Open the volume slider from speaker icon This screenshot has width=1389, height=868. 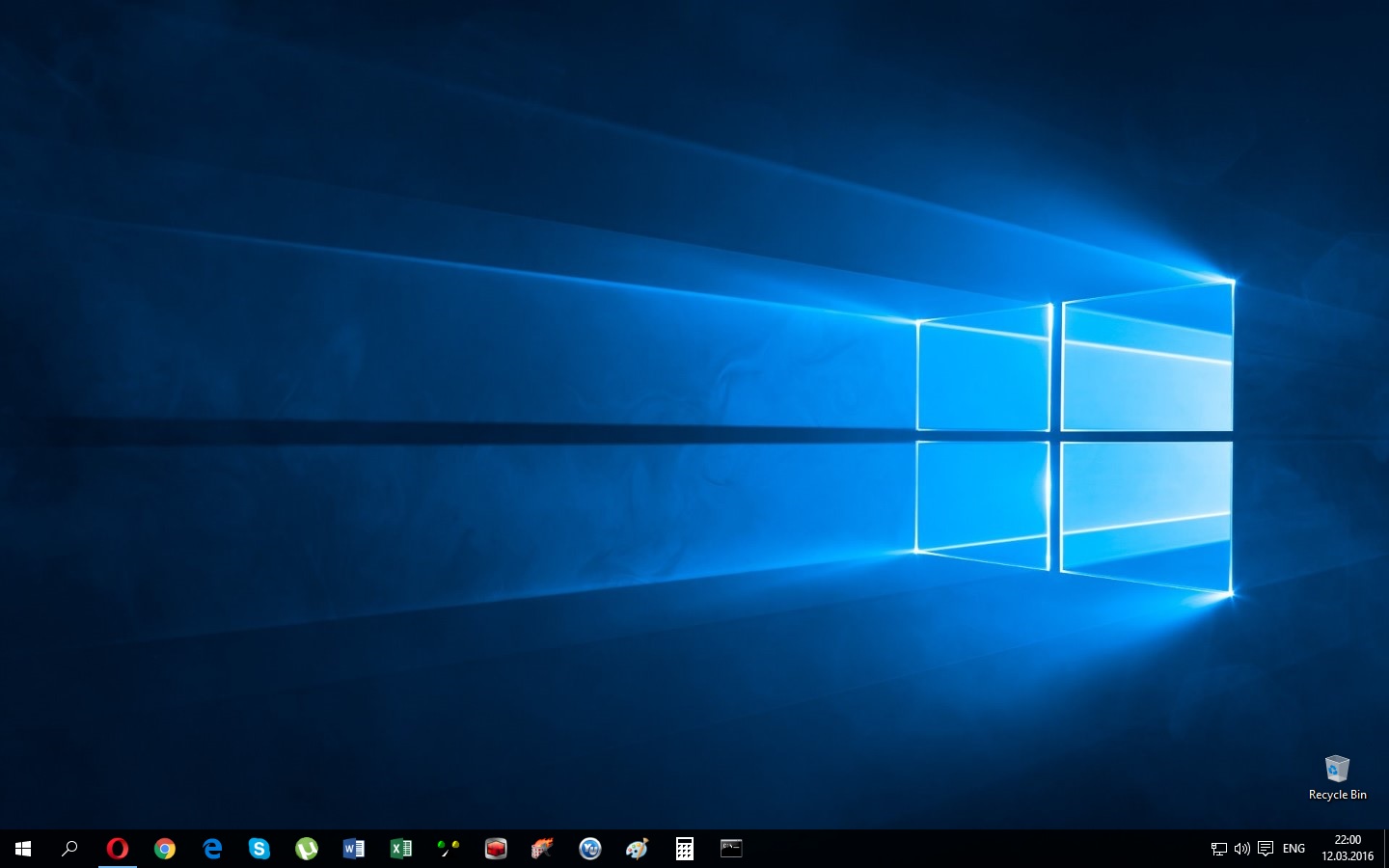pyautogui.click(x=1242, y=850)
